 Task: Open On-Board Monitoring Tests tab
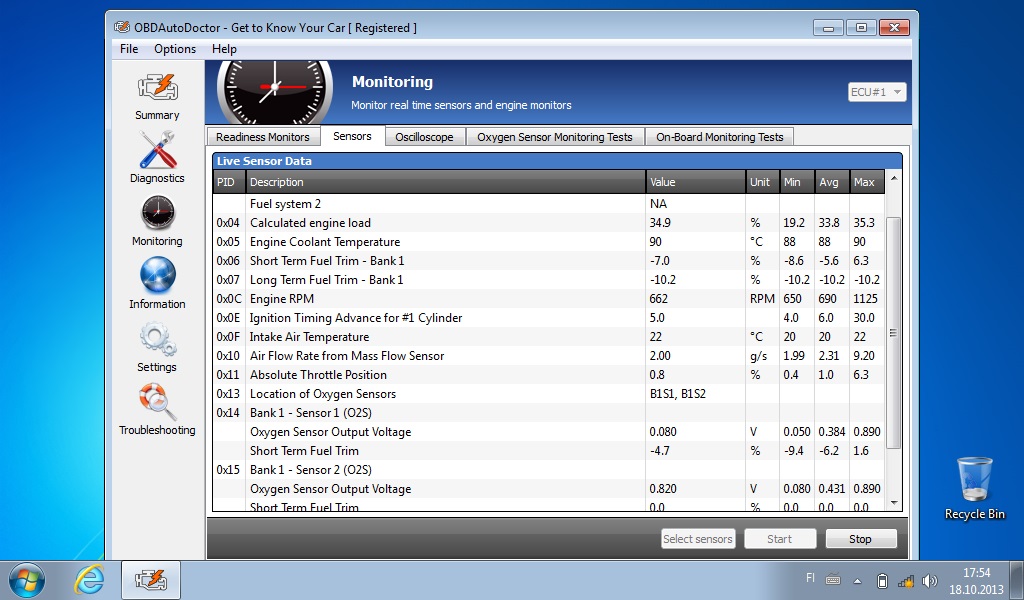coord(719,137)
